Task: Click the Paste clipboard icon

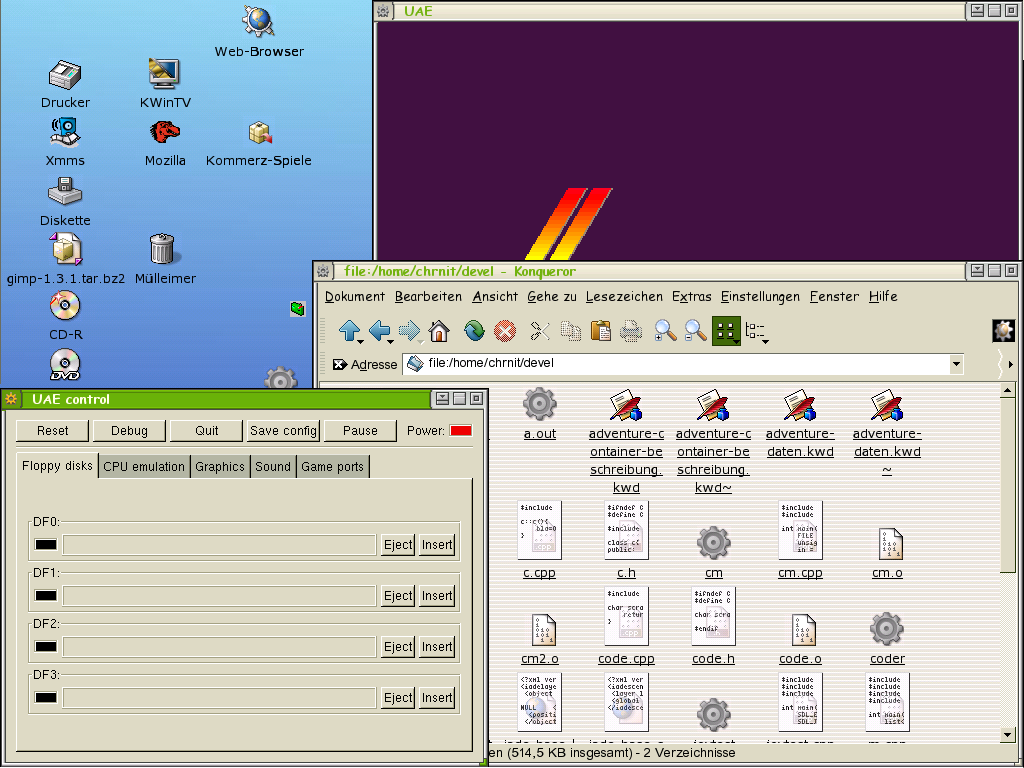Action: (600, 331)
